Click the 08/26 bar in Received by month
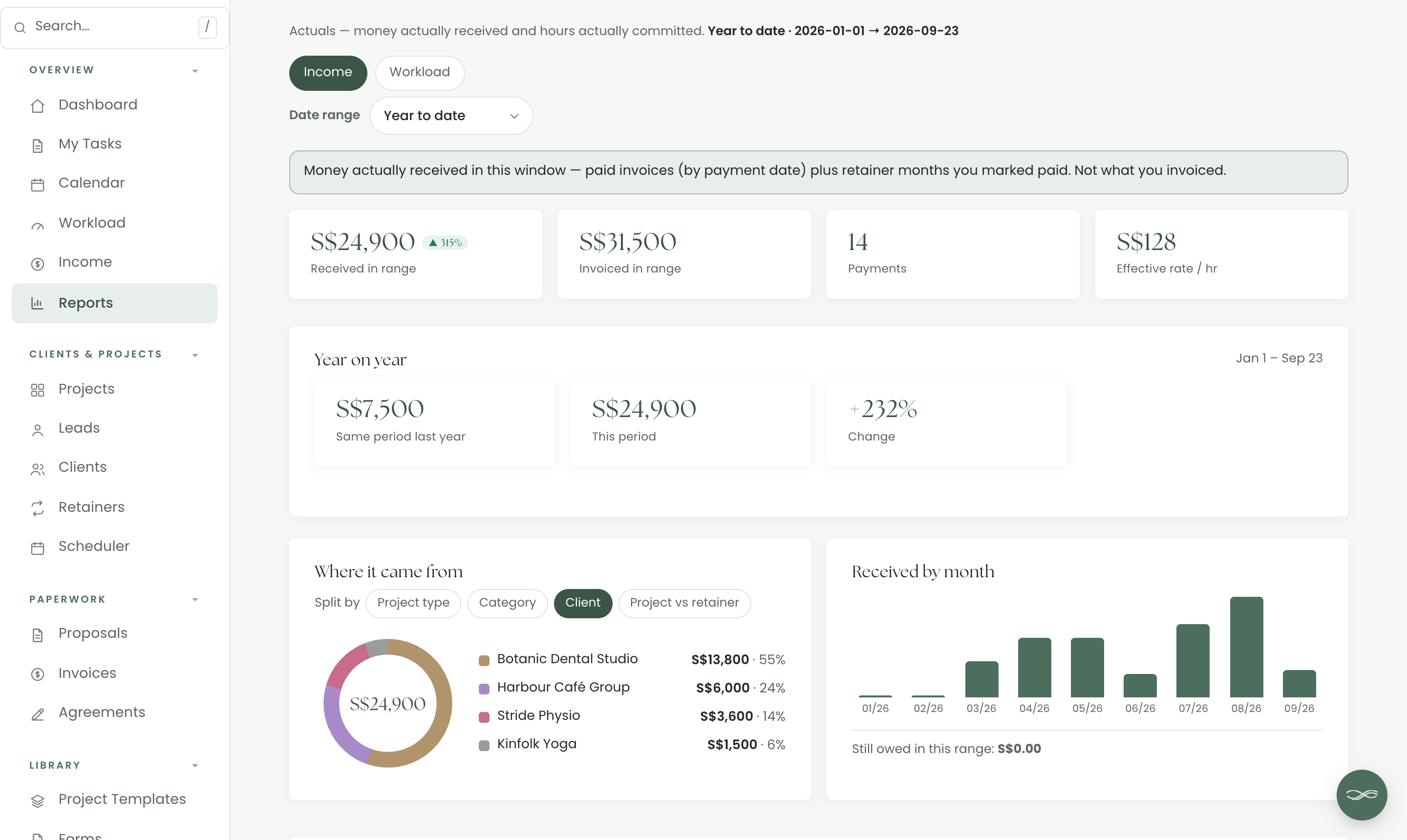Image resolution: width=1407 pixels, height=840 pixels. click(x=1246, y=647)
